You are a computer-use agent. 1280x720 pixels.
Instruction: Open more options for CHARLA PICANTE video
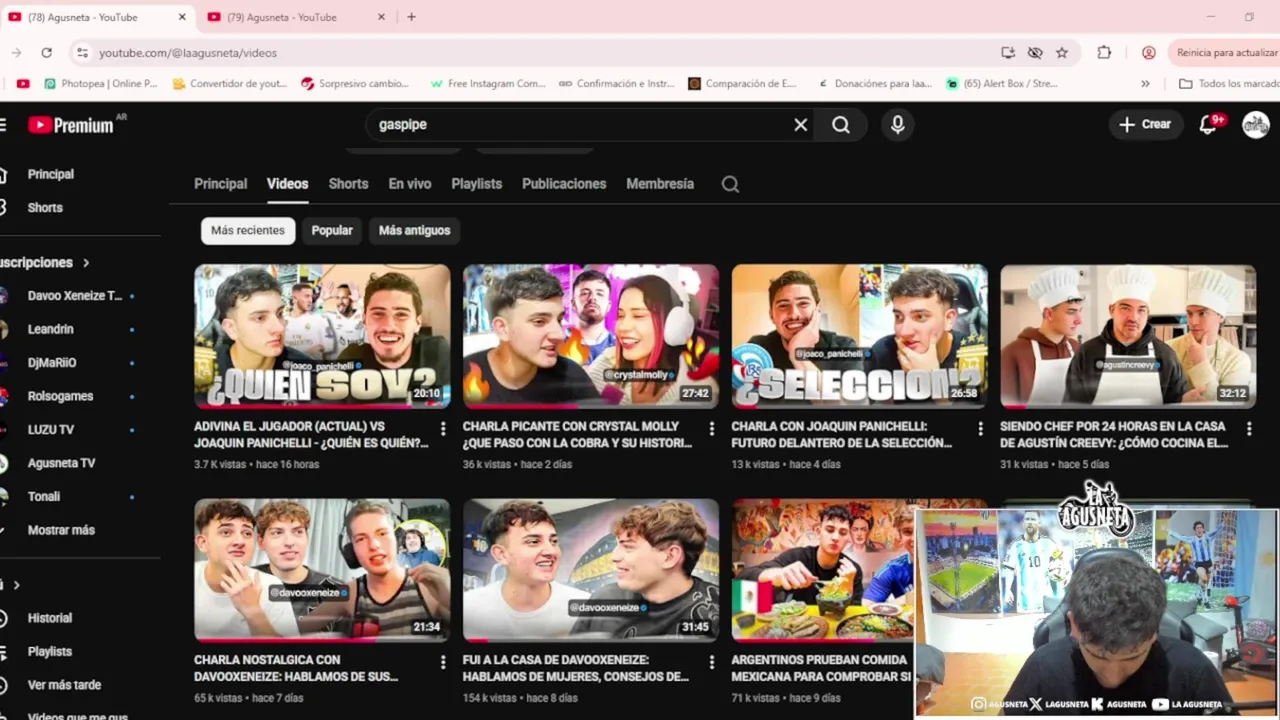[x=711, y=429]
